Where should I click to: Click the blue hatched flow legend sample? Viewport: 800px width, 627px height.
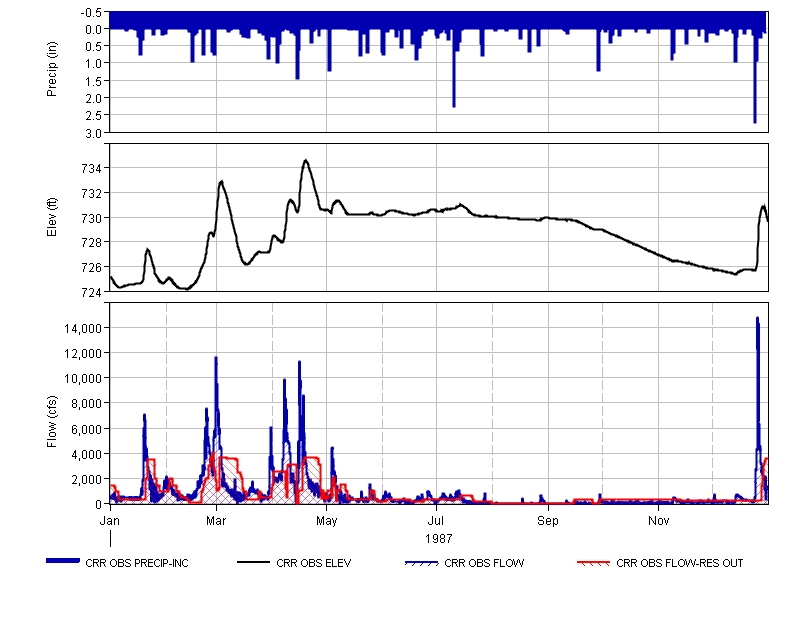point(421,563)
